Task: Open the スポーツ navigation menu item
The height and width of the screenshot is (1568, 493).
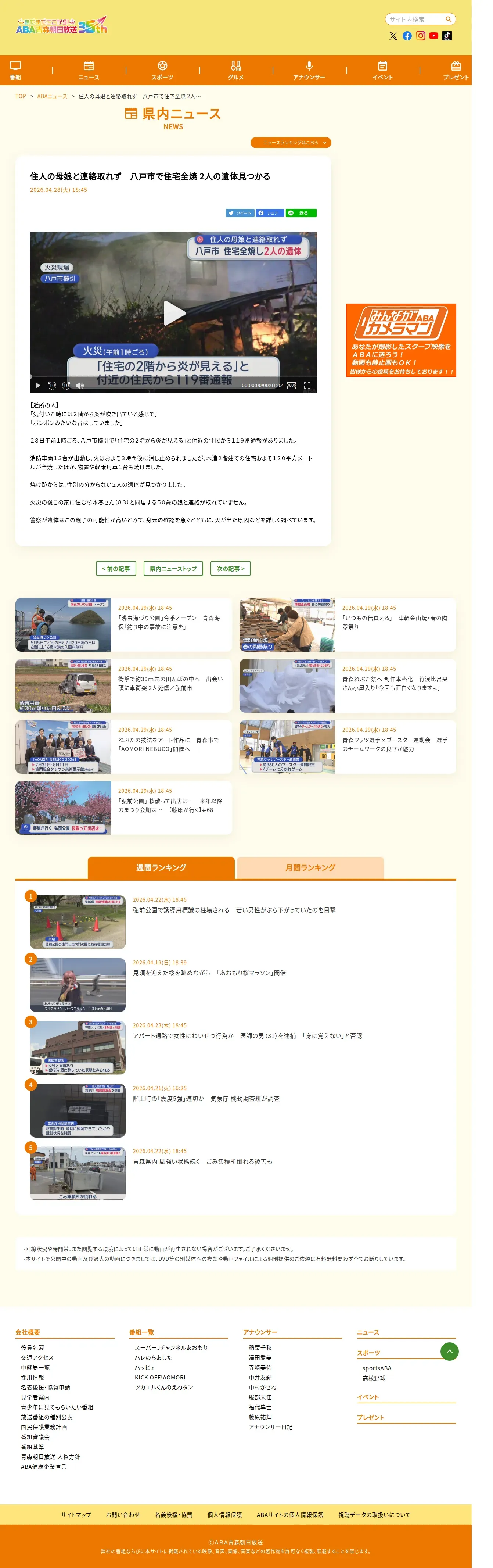Action: [162, 70]
